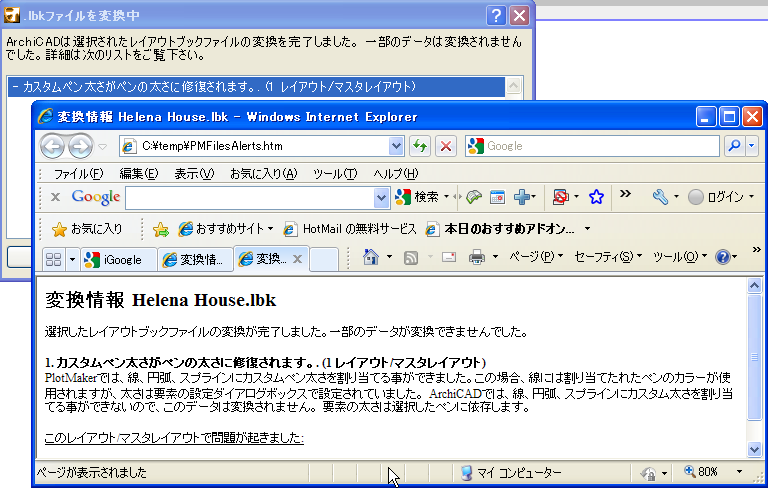This screenshot has width=768, height=488.
Task: Open 本日のおすすめアドオン favorite
Action: coord(501,229)
